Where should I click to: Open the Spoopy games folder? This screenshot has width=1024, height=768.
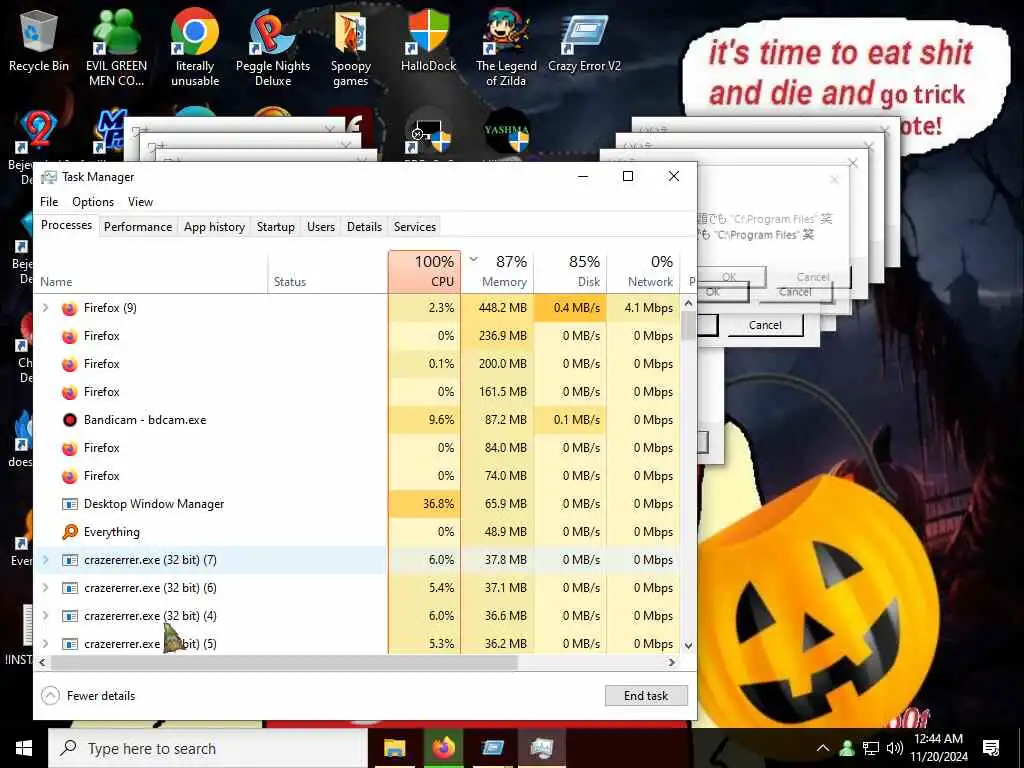click(x=351, y=47)
